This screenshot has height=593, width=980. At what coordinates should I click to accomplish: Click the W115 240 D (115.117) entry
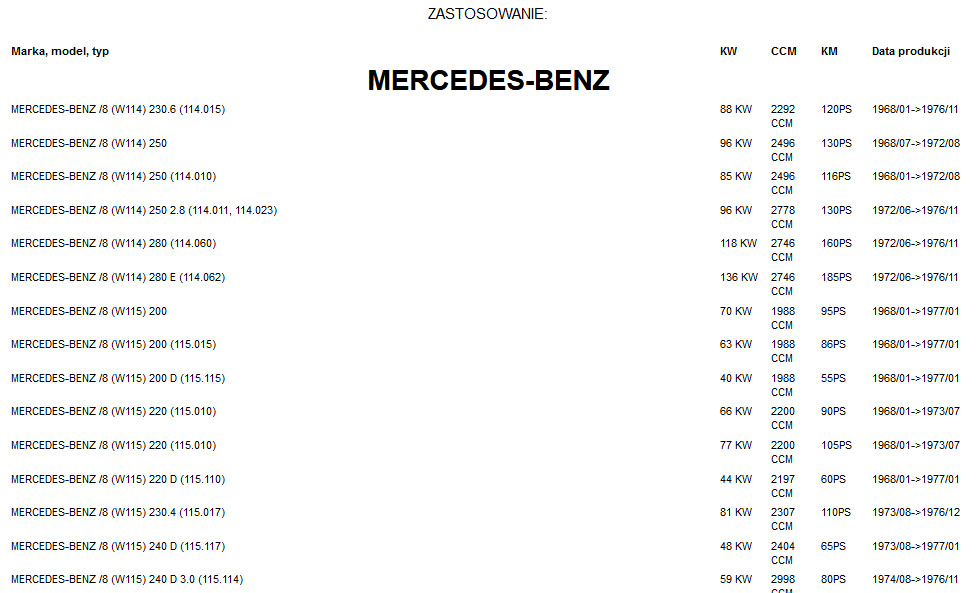(118, 546)
